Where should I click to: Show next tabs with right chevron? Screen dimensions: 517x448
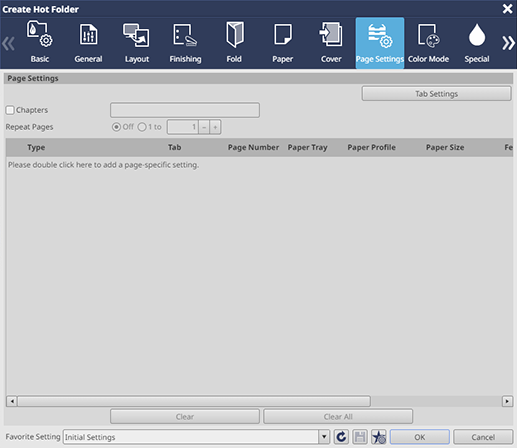click(508, 43)
